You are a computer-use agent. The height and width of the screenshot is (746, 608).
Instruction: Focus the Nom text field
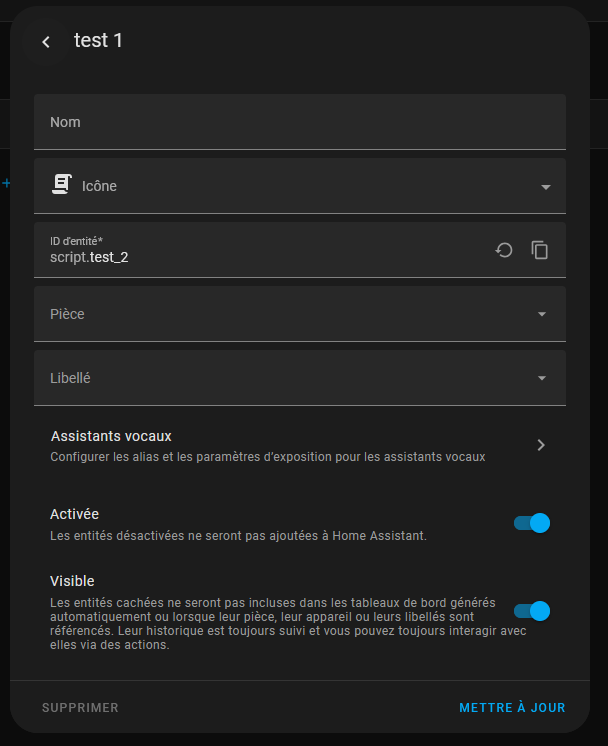pos(300,122)
